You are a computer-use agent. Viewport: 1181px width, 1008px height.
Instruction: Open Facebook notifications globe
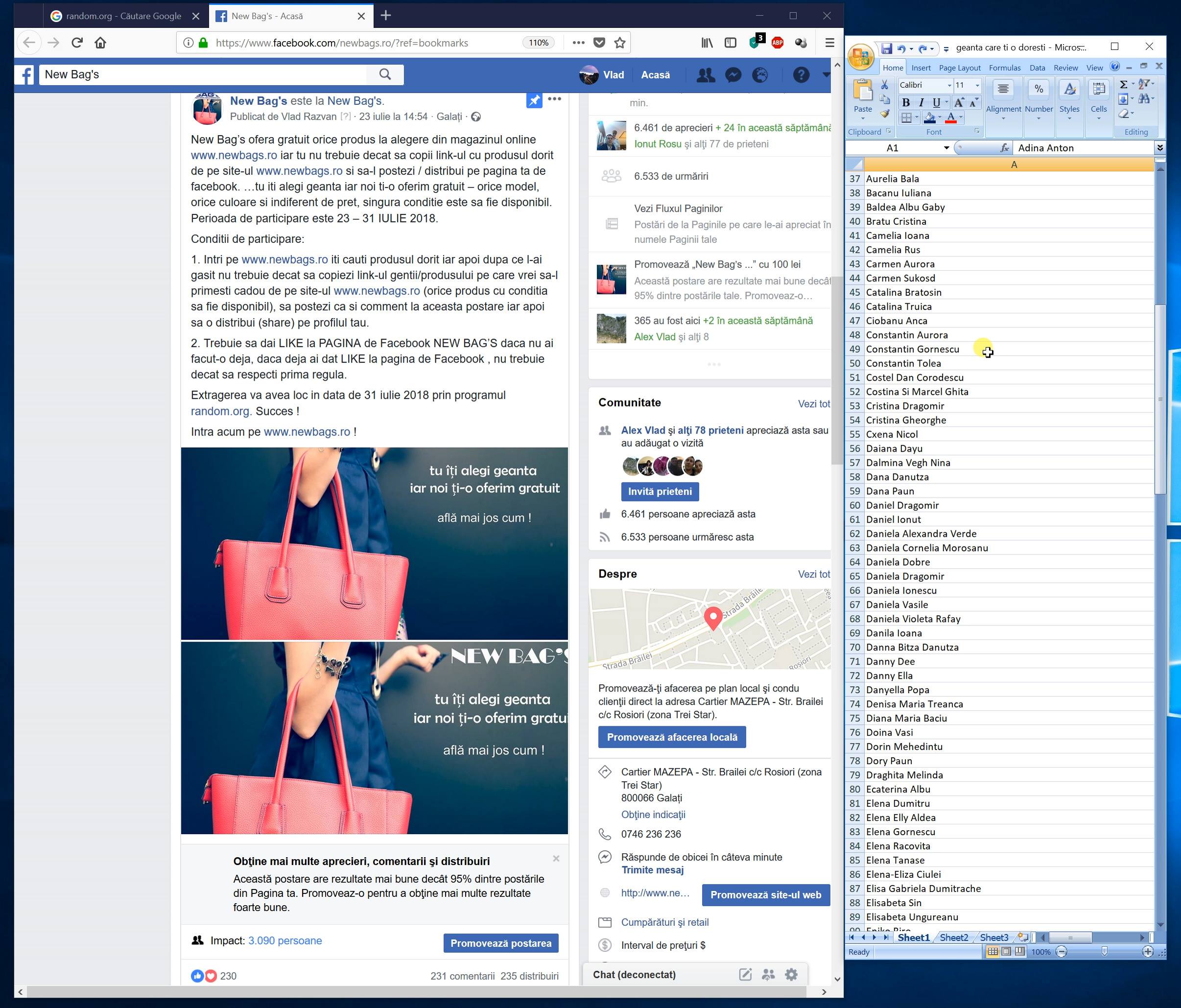pyautogui.click(x=760, y=74)
